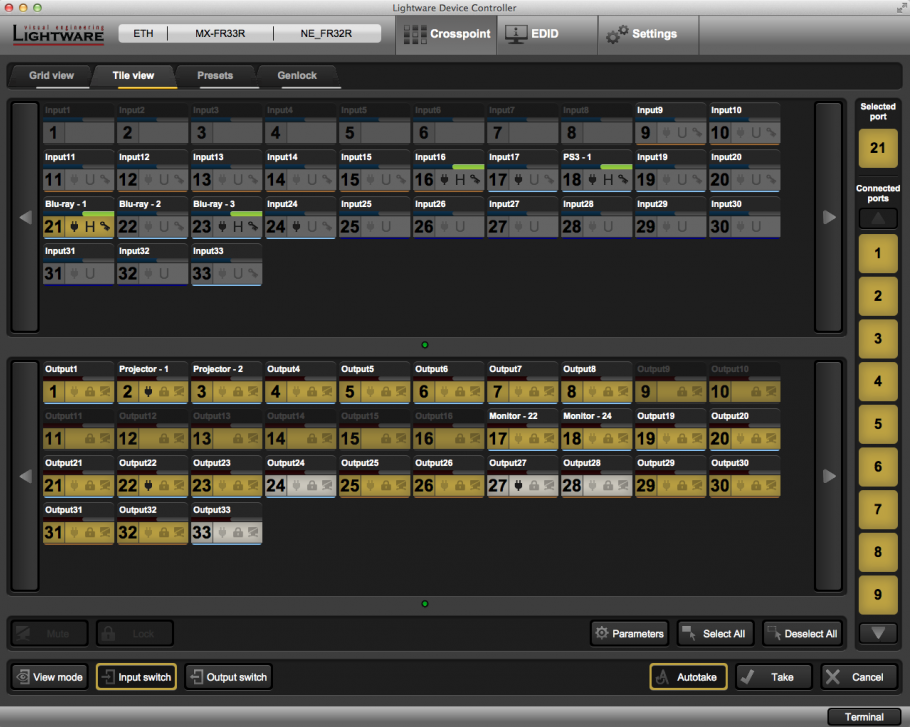Open the Crosspoint grid icon menu

(445, 34)
